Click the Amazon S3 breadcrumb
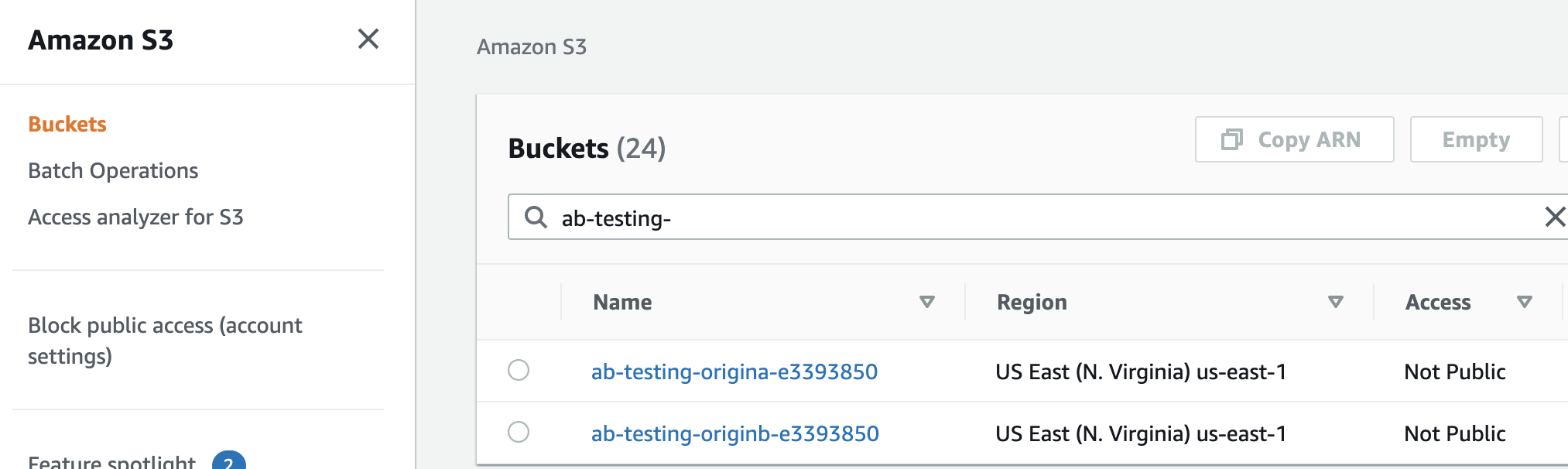The height and width of the screenshot is (469, 1568). [532, 47]
